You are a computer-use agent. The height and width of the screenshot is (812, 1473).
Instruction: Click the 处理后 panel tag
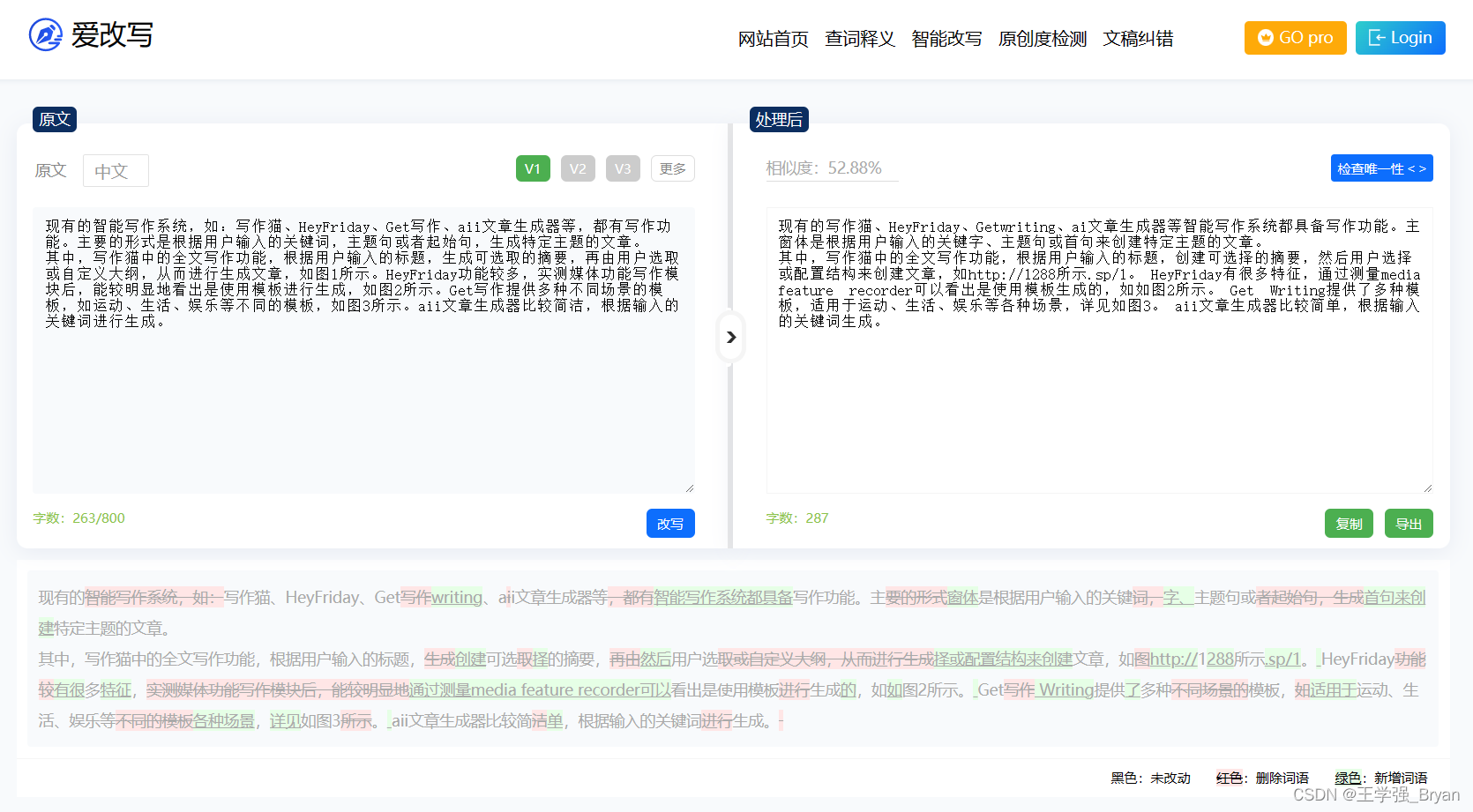pyautogui.click(x=779, y=119)
